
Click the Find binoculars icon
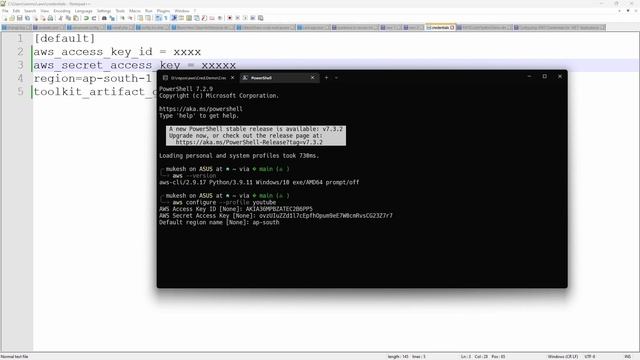tap(104, 18)
